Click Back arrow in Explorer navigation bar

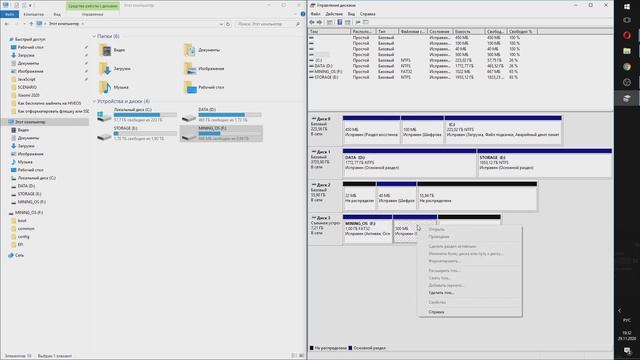coord(6,24)
